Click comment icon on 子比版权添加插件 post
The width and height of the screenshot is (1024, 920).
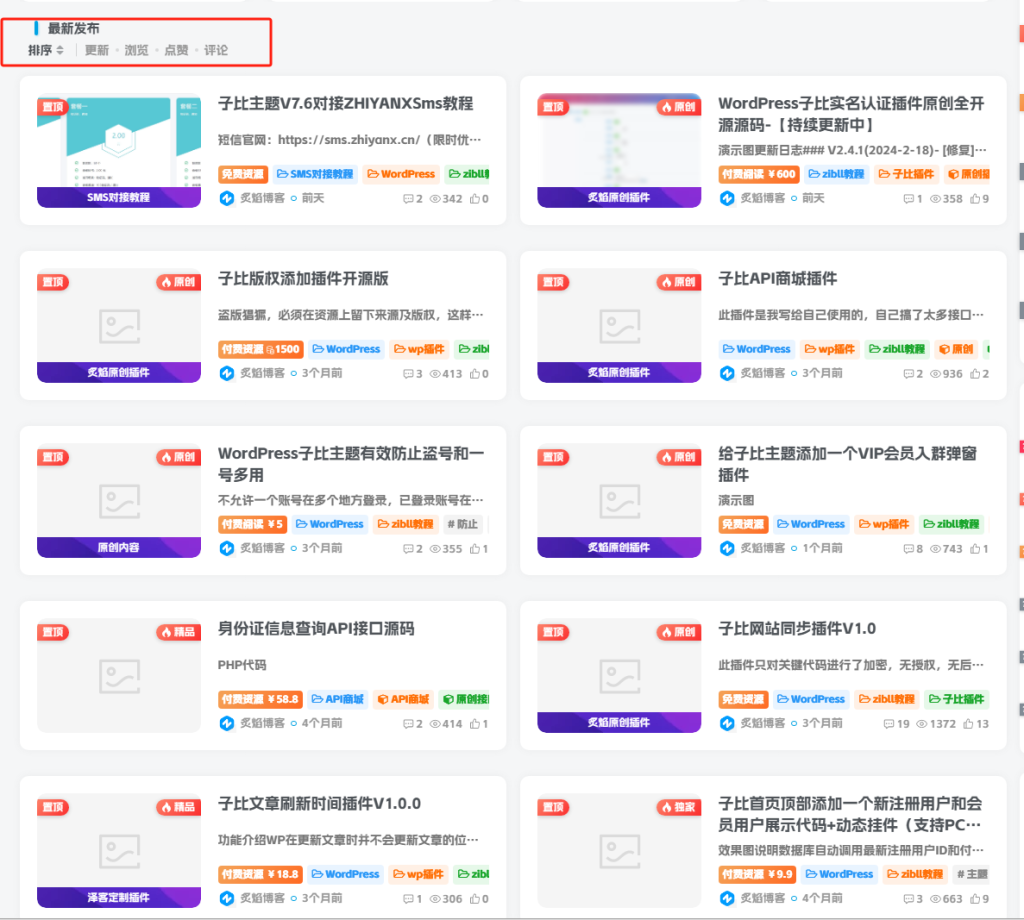[x=408, y=374]
